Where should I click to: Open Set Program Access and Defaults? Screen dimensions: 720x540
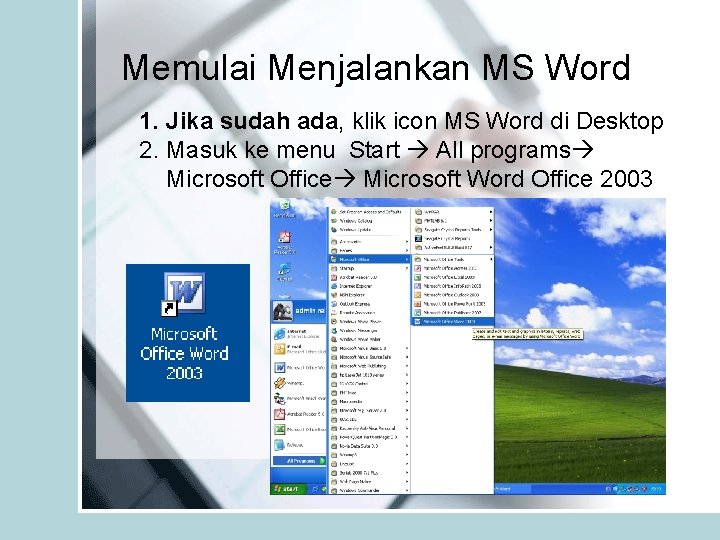pyautogui.click(x=369, y=212)
